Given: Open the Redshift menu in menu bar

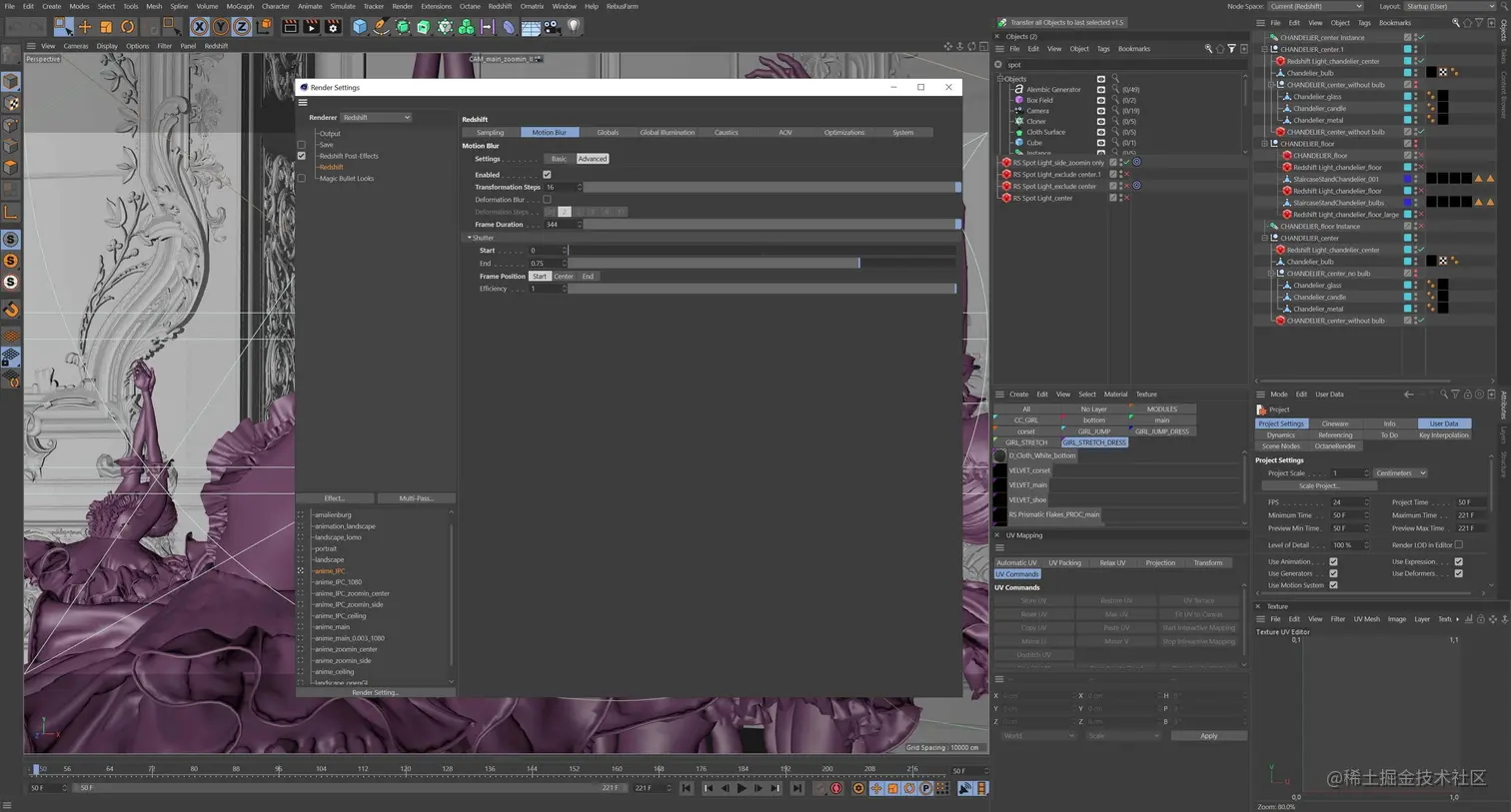Looking at the screenshot, I should [x=500, y=6].
